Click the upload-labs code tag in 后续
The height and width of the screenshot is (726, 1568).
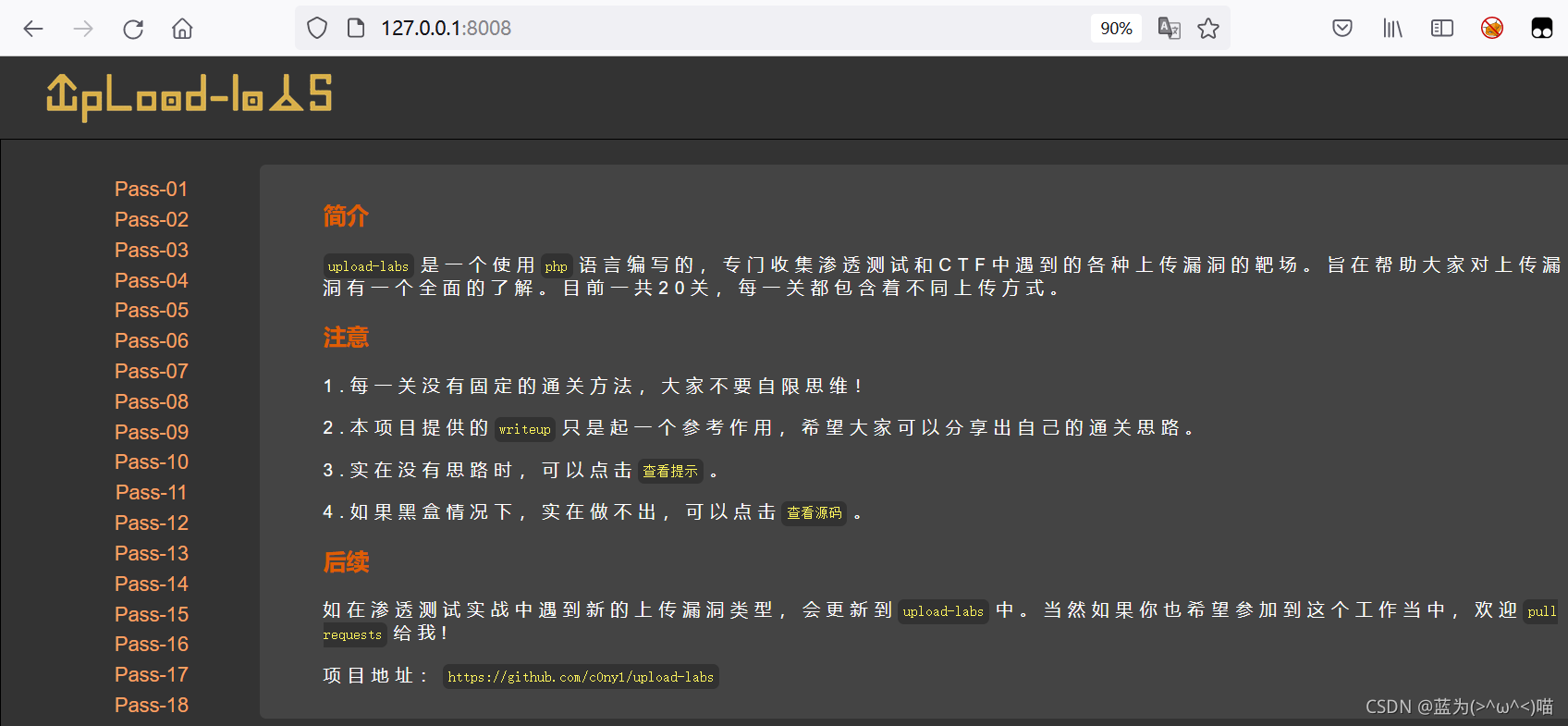coord(943,611)
